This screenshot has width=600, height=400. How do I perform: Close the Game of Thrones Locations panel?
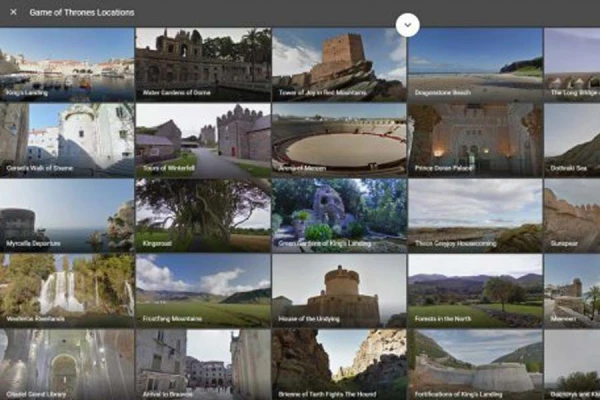(x=13, y=12)
